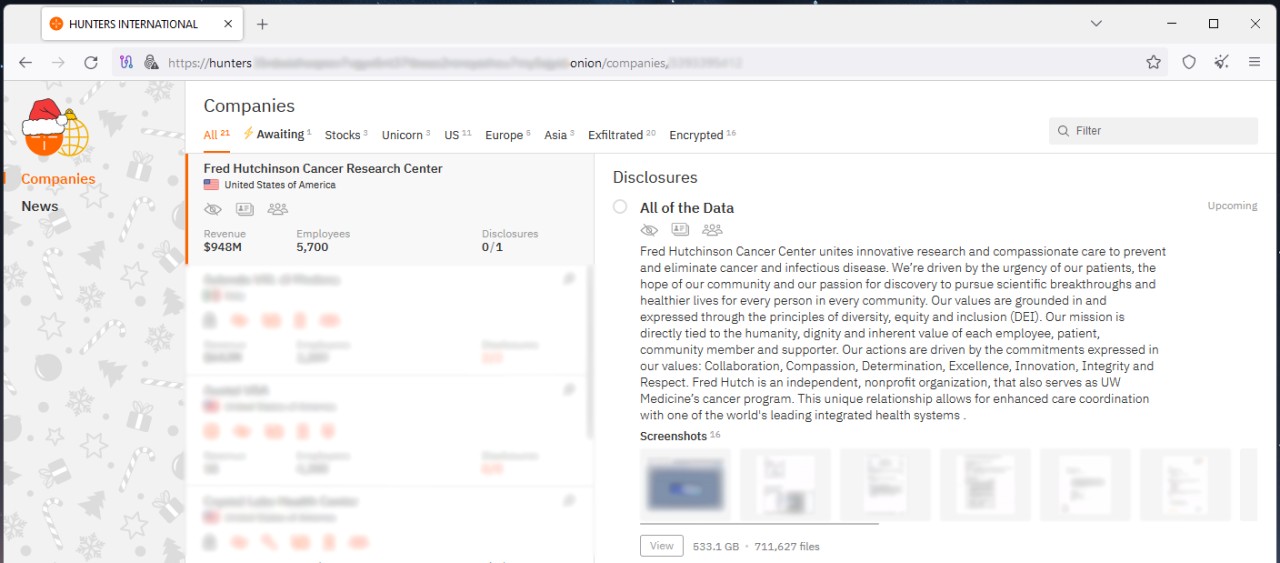Switch to the Exfiltrated filter tab
Viewport: 1280px width, 563px height.
pyautogui.click(x=615, y=135)
